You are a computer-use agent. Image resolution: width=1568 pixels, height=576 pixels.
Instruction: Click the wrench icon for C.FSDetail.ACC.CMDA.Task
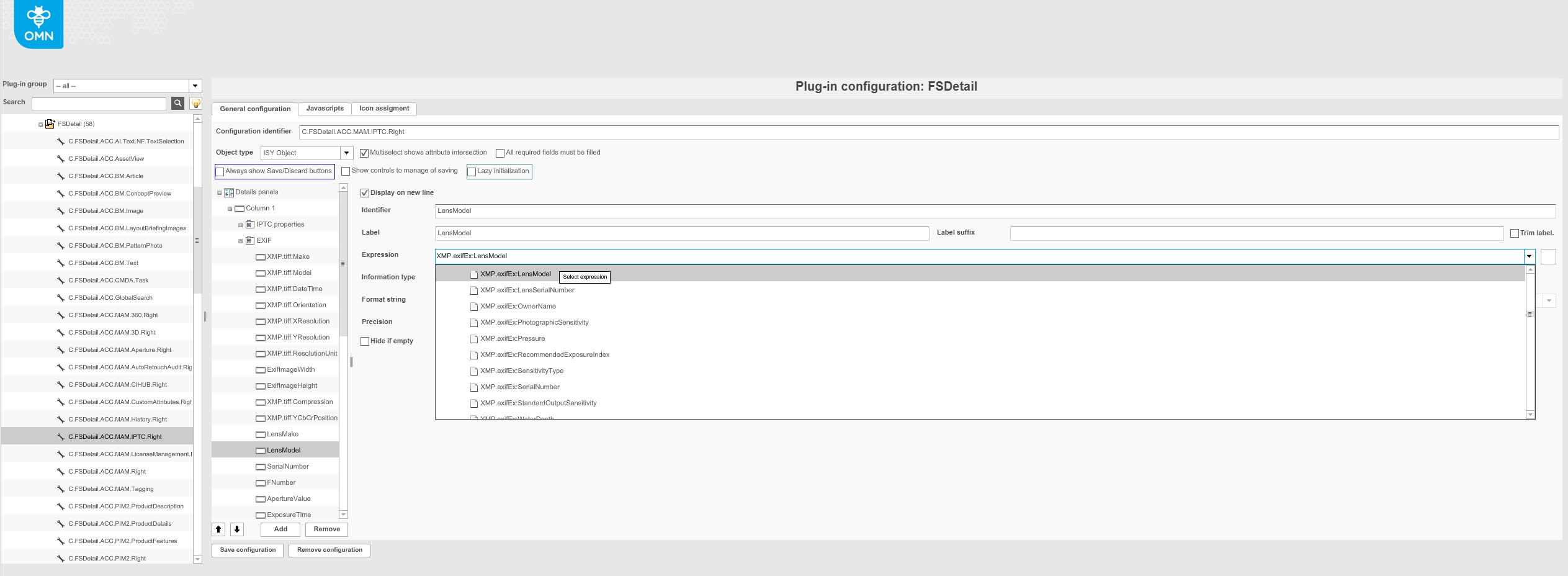(x=61, y=281)
